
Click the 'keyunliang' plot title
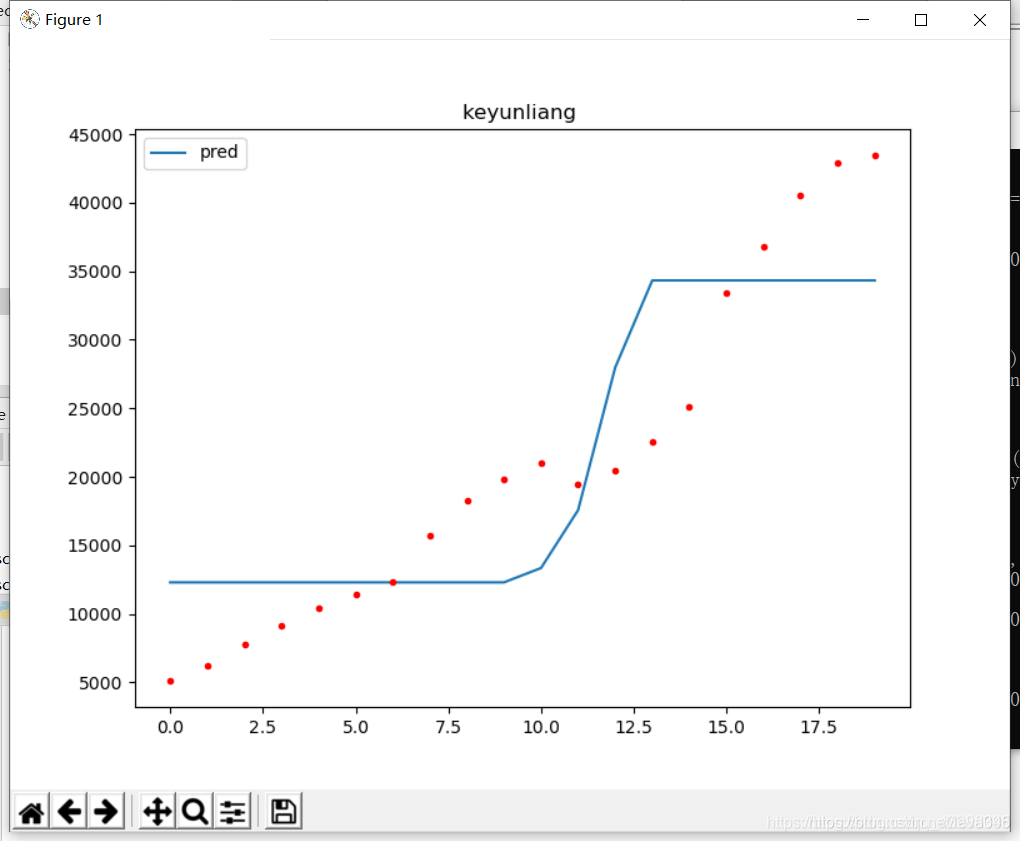click(x=519, y=112)
